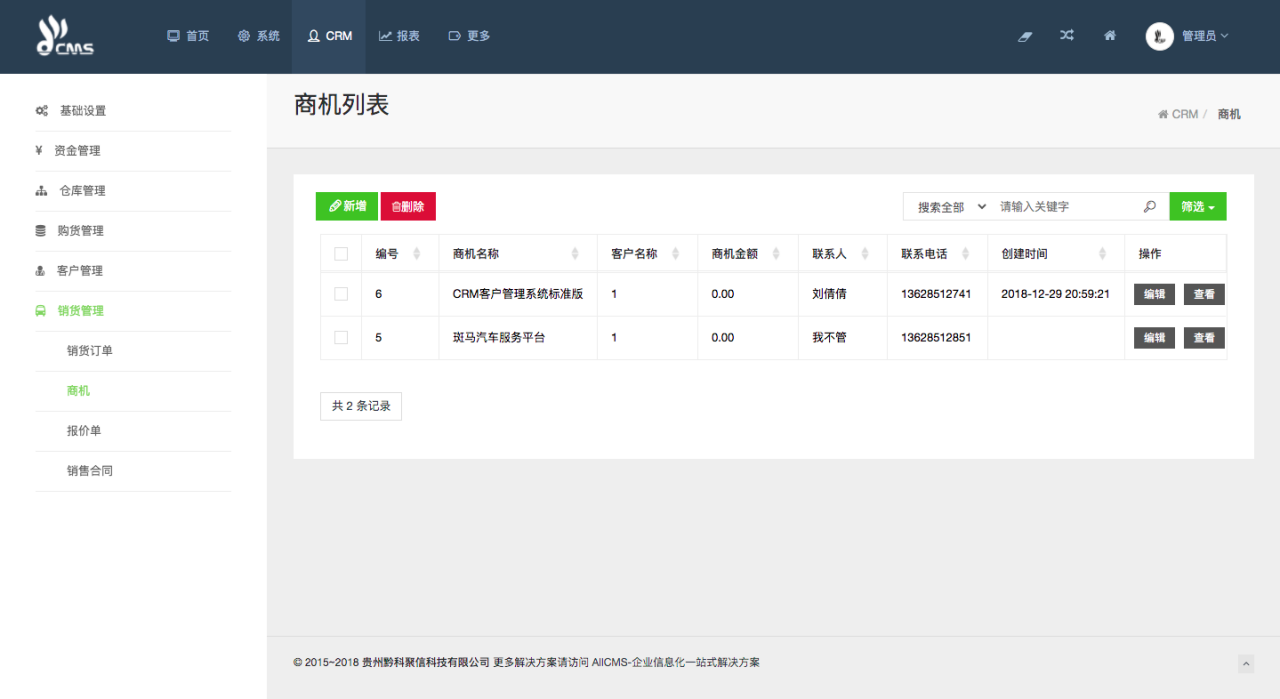Expand the 筛选 filter dropdown
The image size is (1280, 699).
(x=1197, y=207)
